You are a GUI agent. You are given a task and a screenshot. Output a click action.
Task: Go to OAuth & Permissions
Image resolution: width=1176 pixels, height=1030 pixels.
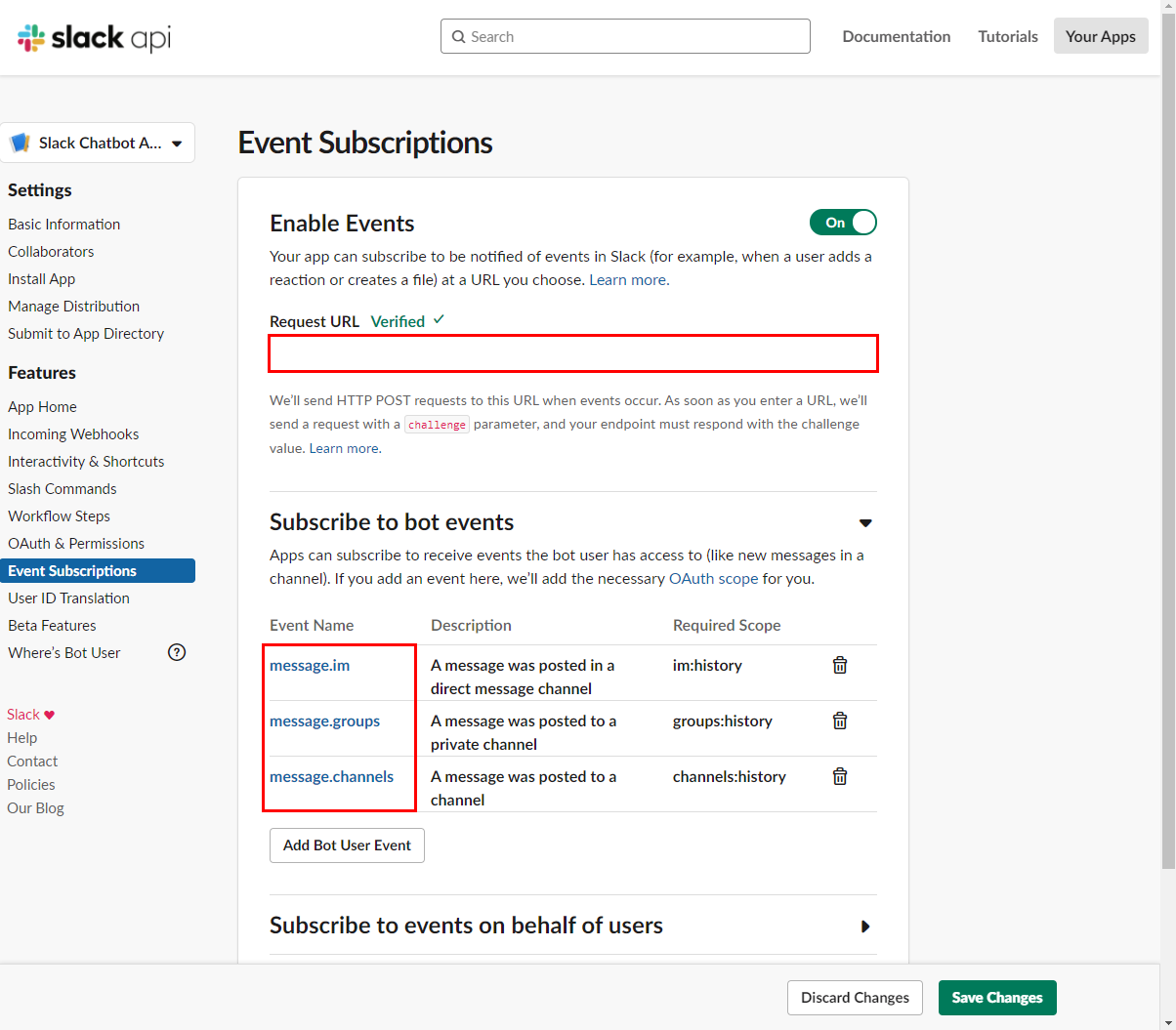(76, 543)
